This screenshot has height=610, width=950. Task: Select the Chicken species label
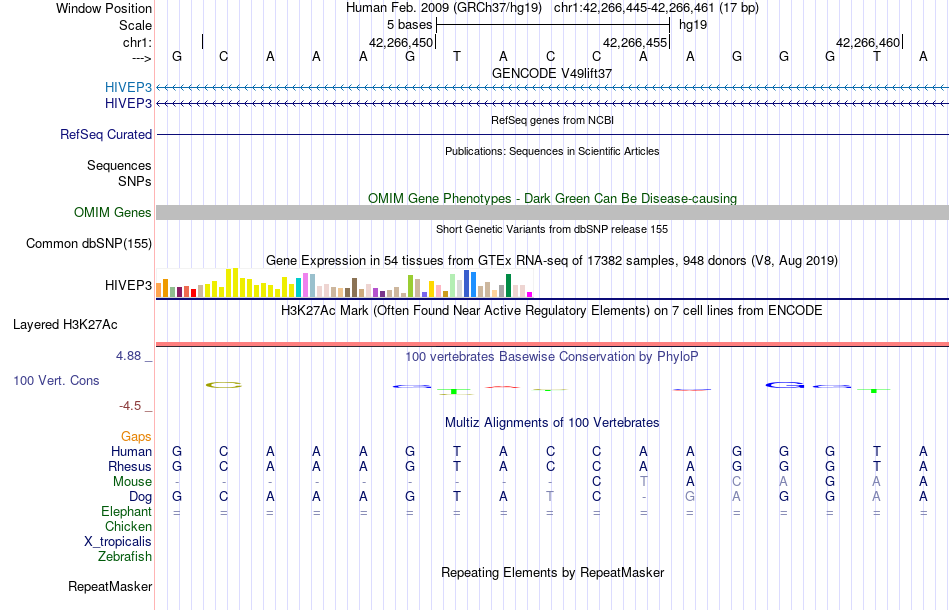(x=128, y=526)
